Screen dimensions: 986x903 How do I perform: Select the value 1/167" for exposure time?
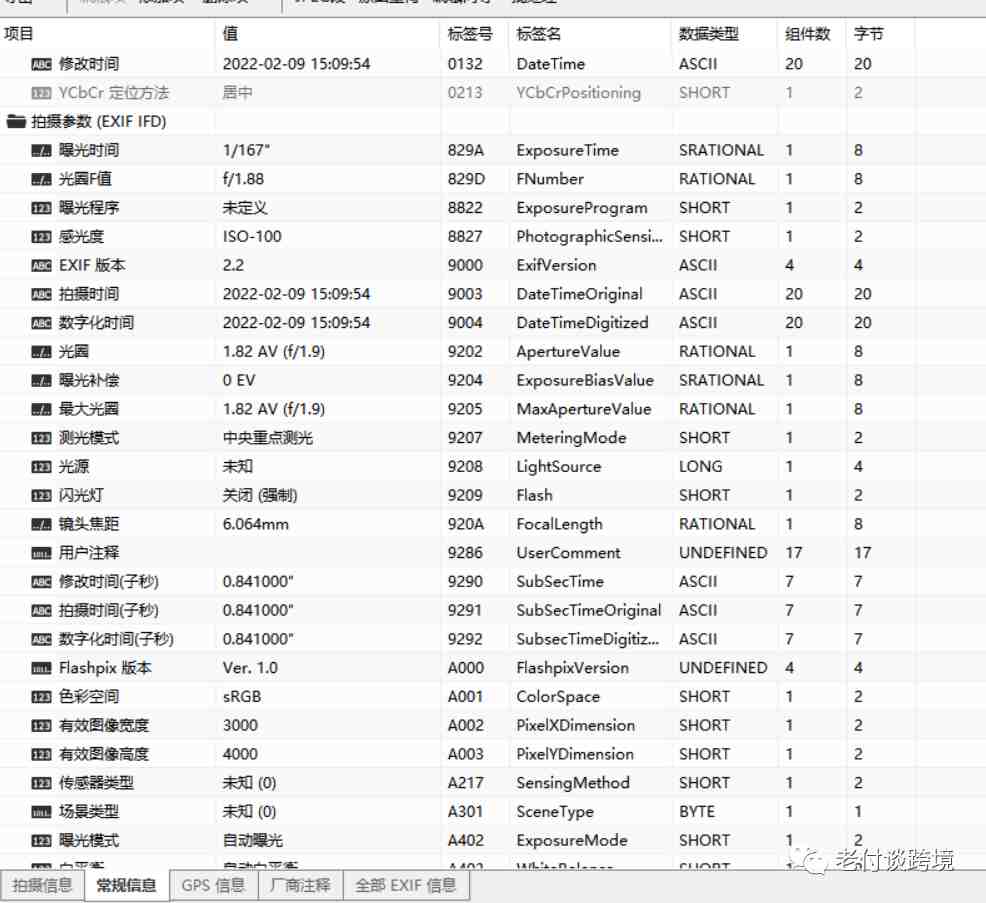[246, 150]
